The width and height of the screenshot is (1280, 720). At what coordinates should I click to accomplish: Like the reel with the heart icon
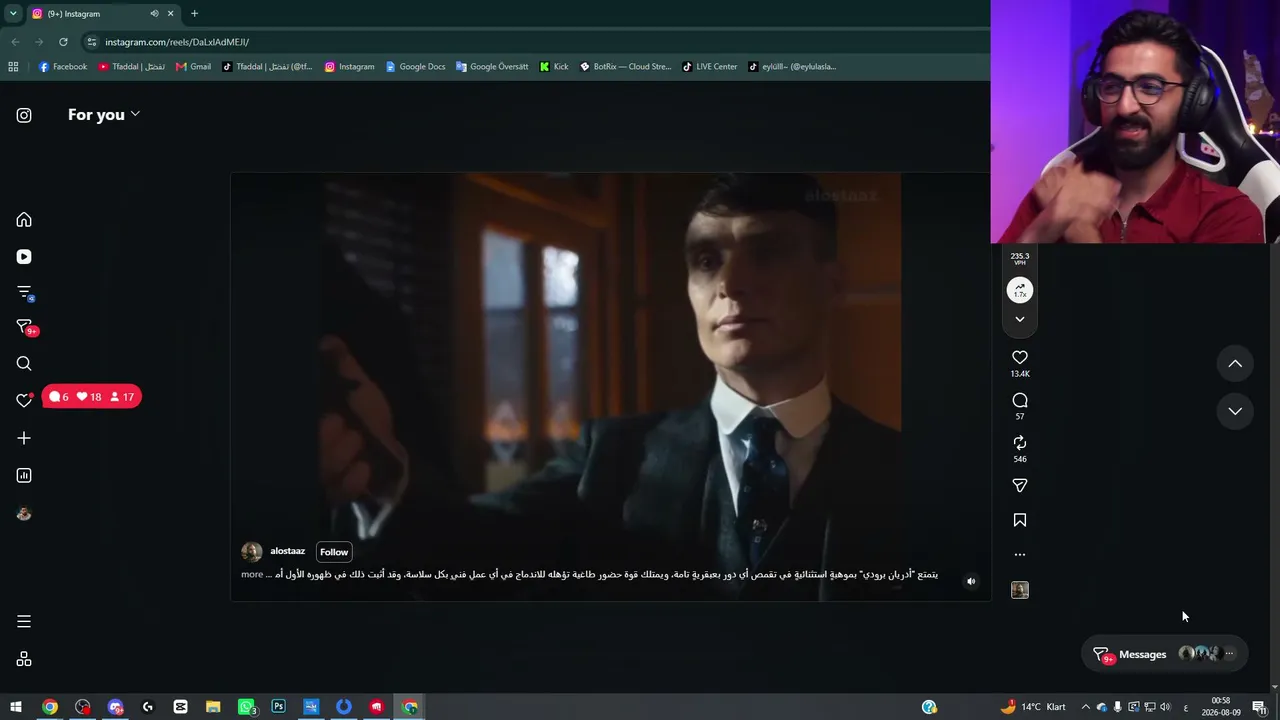(x=1020, y=357)
